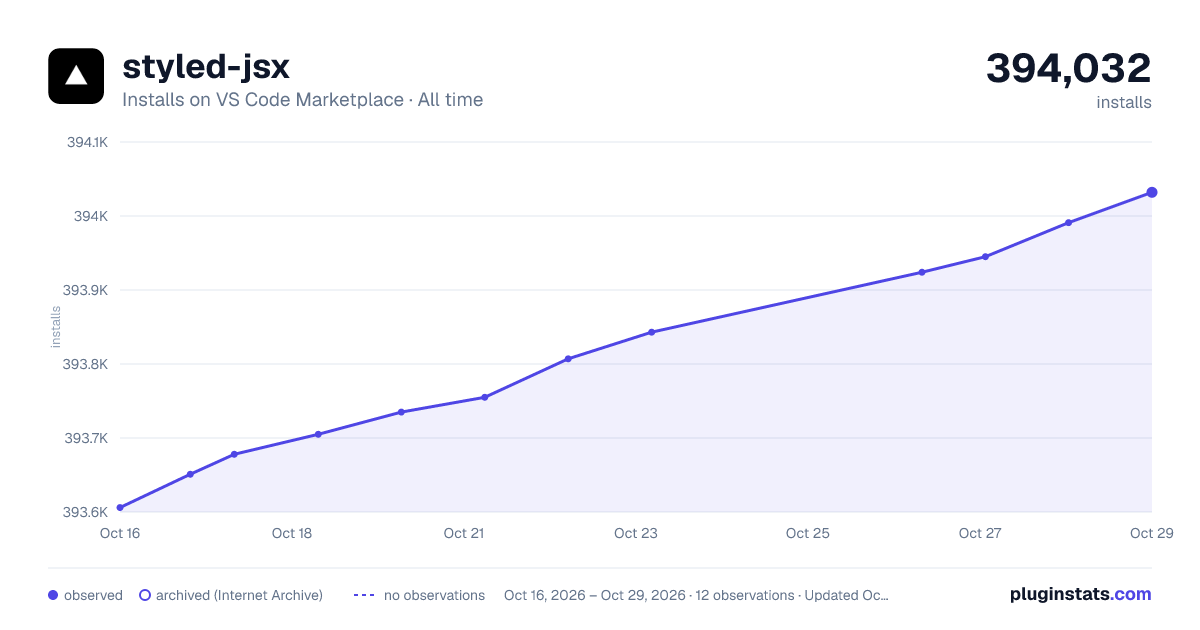Click the date range and observations summary text
Viewport: 1200px width, 630px height.
point(696,595)
